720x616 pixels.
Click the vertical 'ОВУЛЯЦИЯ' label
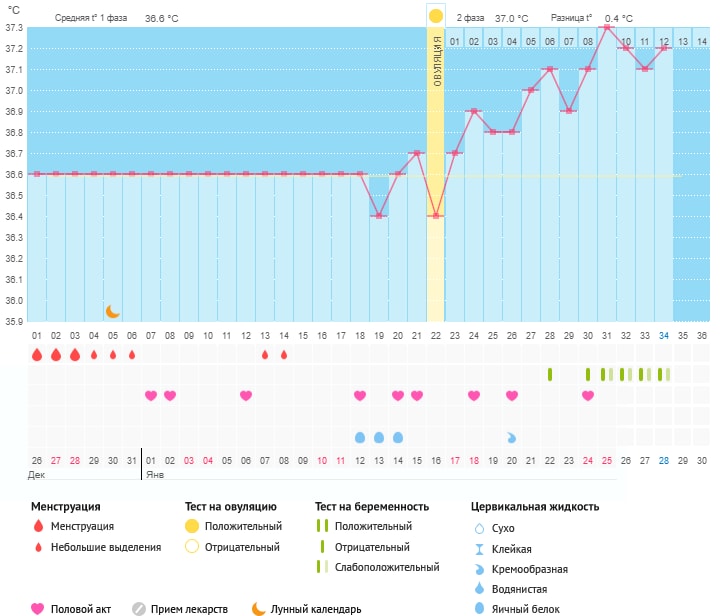437,61
